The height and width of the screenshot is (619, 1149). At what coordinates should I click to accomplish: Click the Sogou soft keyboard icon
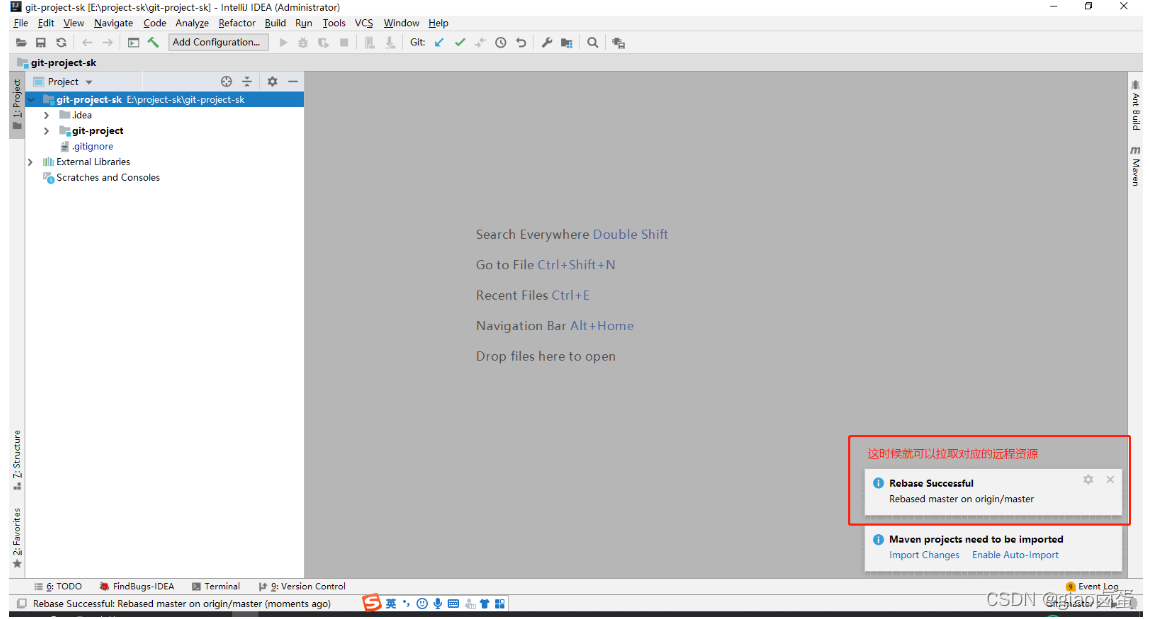tap(454, 604)
